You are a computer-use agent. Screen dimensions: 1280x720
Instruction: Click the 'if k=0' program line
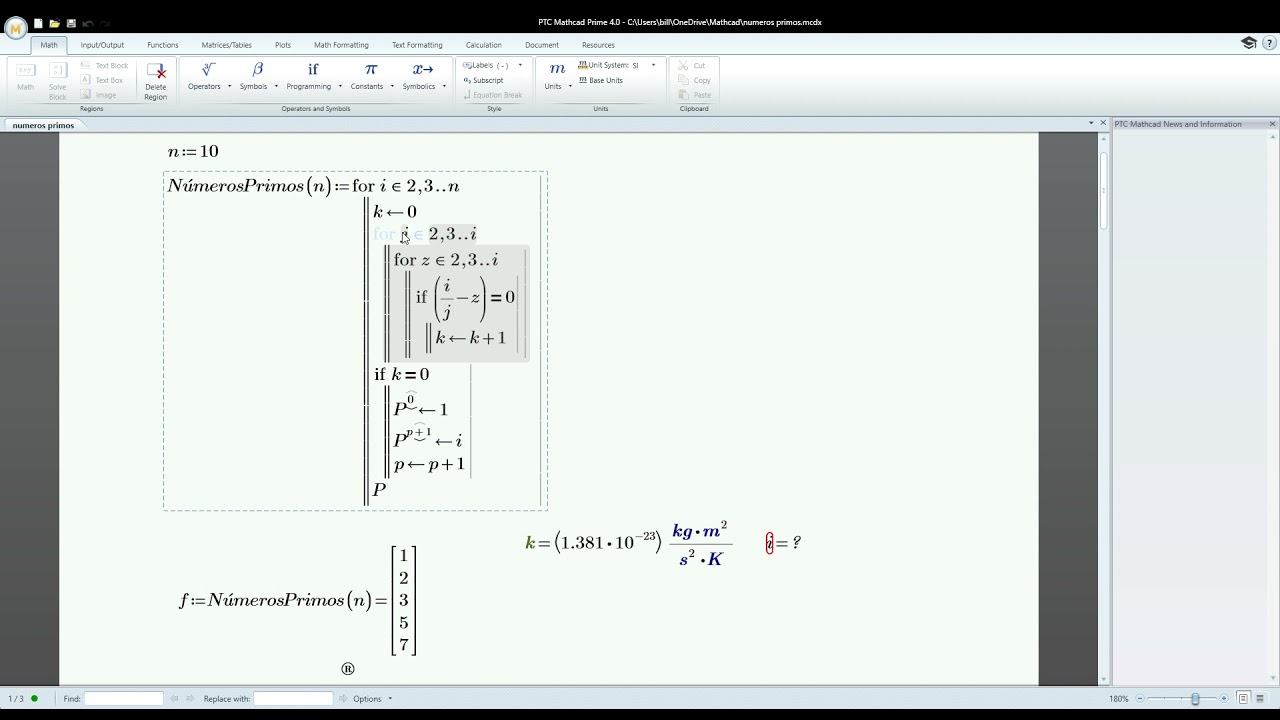point(401,374)
